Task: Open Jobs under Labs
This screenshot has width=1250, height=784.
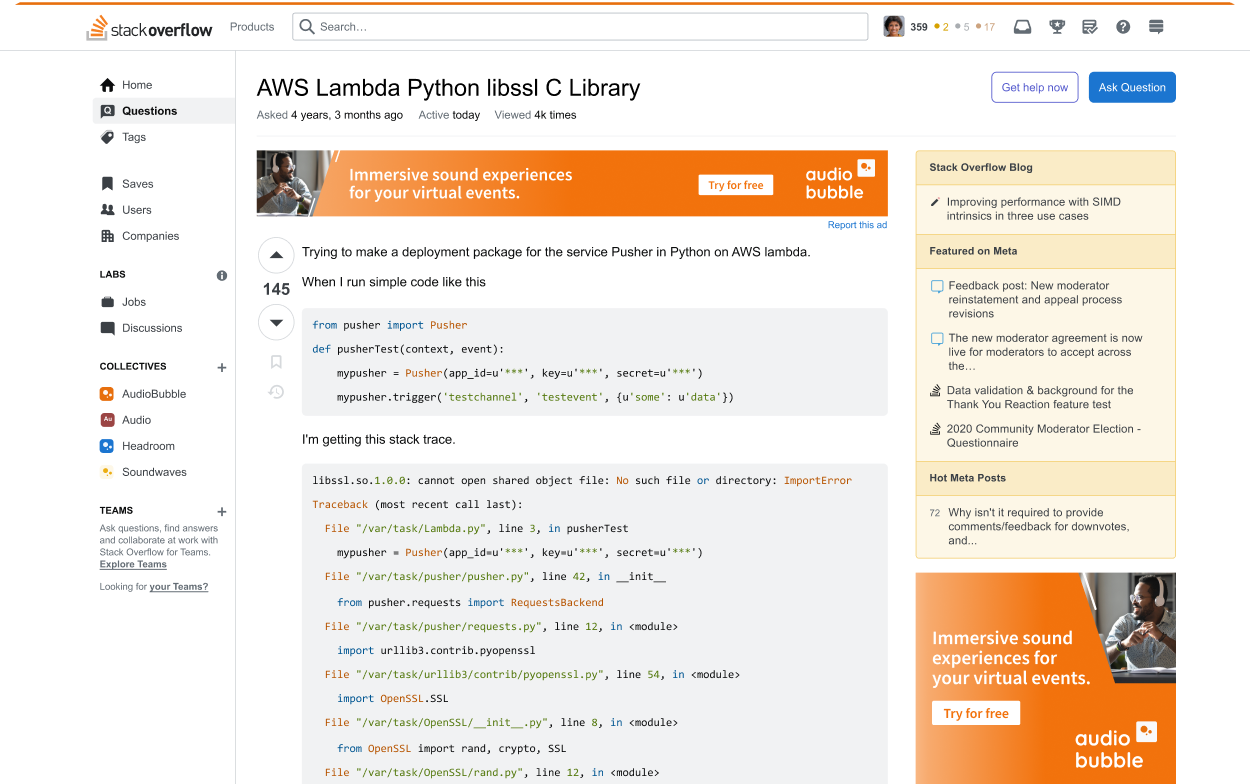Action: 164,302
